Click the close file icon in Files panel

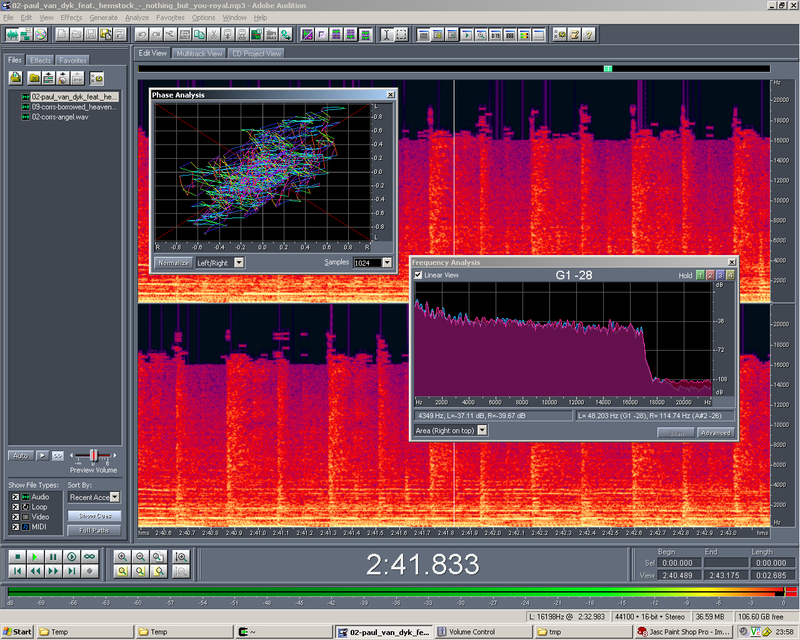pyautogui.click(x=34, y=78)
